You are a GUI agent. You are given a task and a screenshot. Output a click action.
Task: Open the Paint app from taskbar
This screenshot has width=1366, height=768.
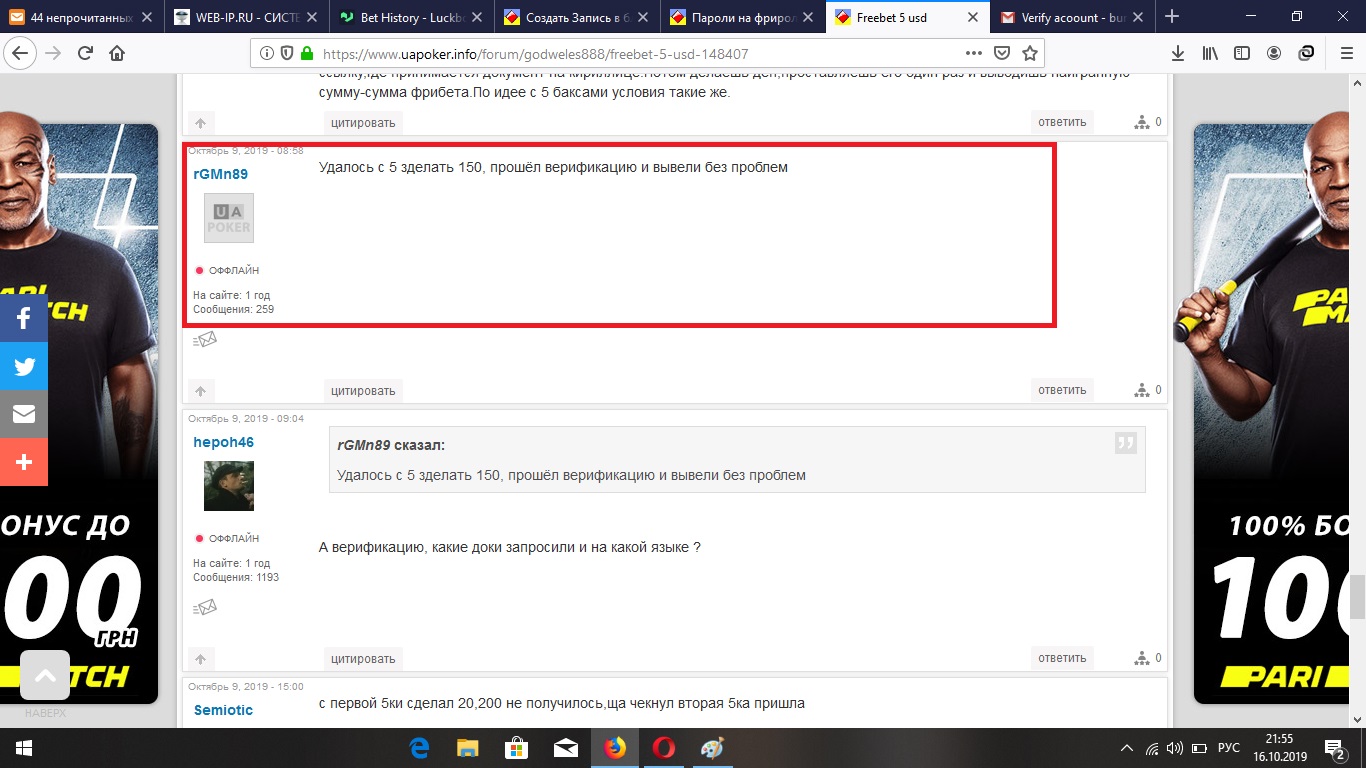pos(712,748)
